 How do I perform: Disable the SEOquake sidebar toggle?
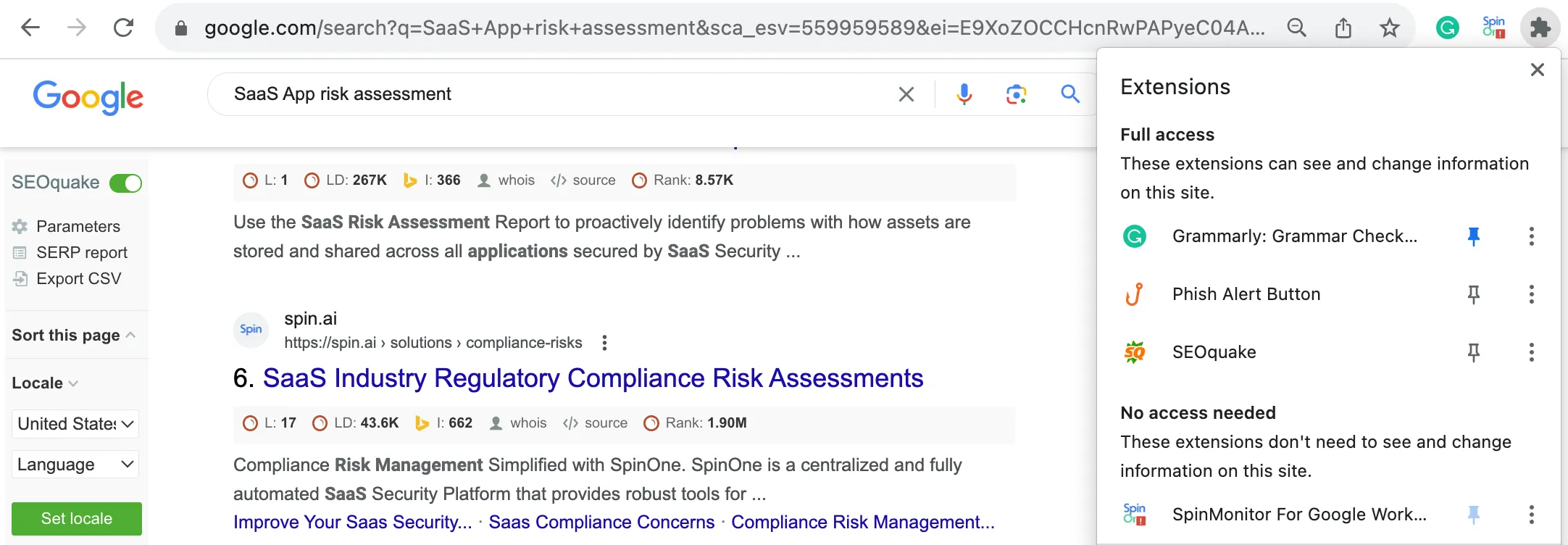(125, 183)
